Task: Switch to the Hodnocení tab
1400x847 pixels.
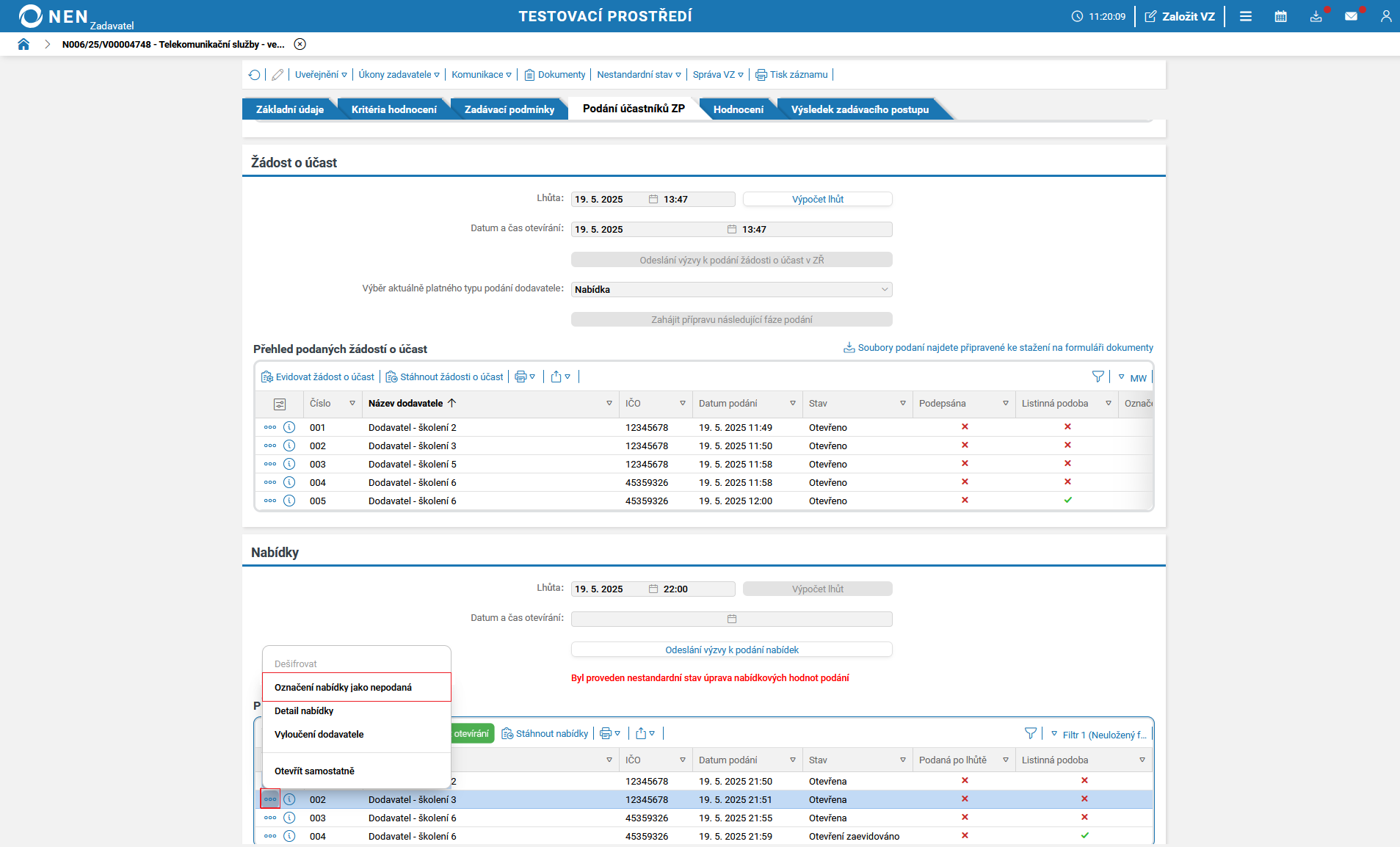Action: coord(738,109)
